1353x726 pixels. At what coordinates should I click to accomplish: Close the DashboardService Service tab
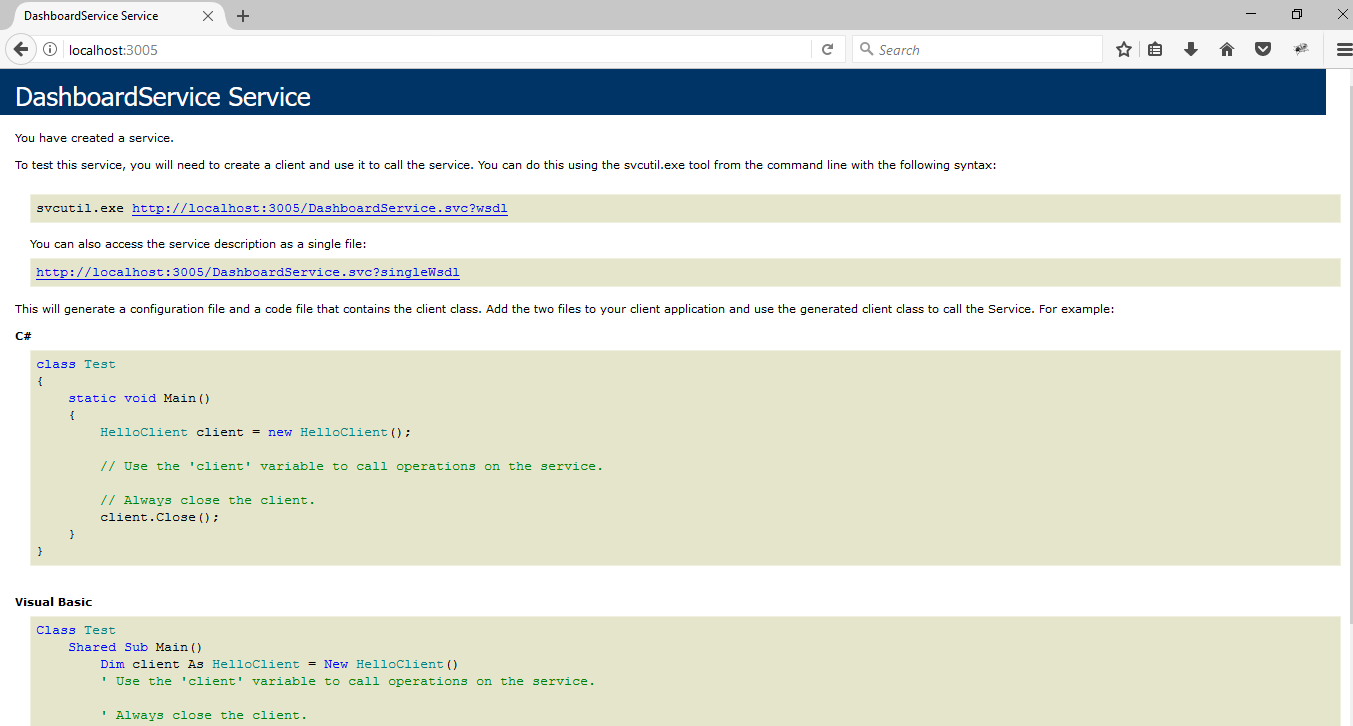click(208, 15)
